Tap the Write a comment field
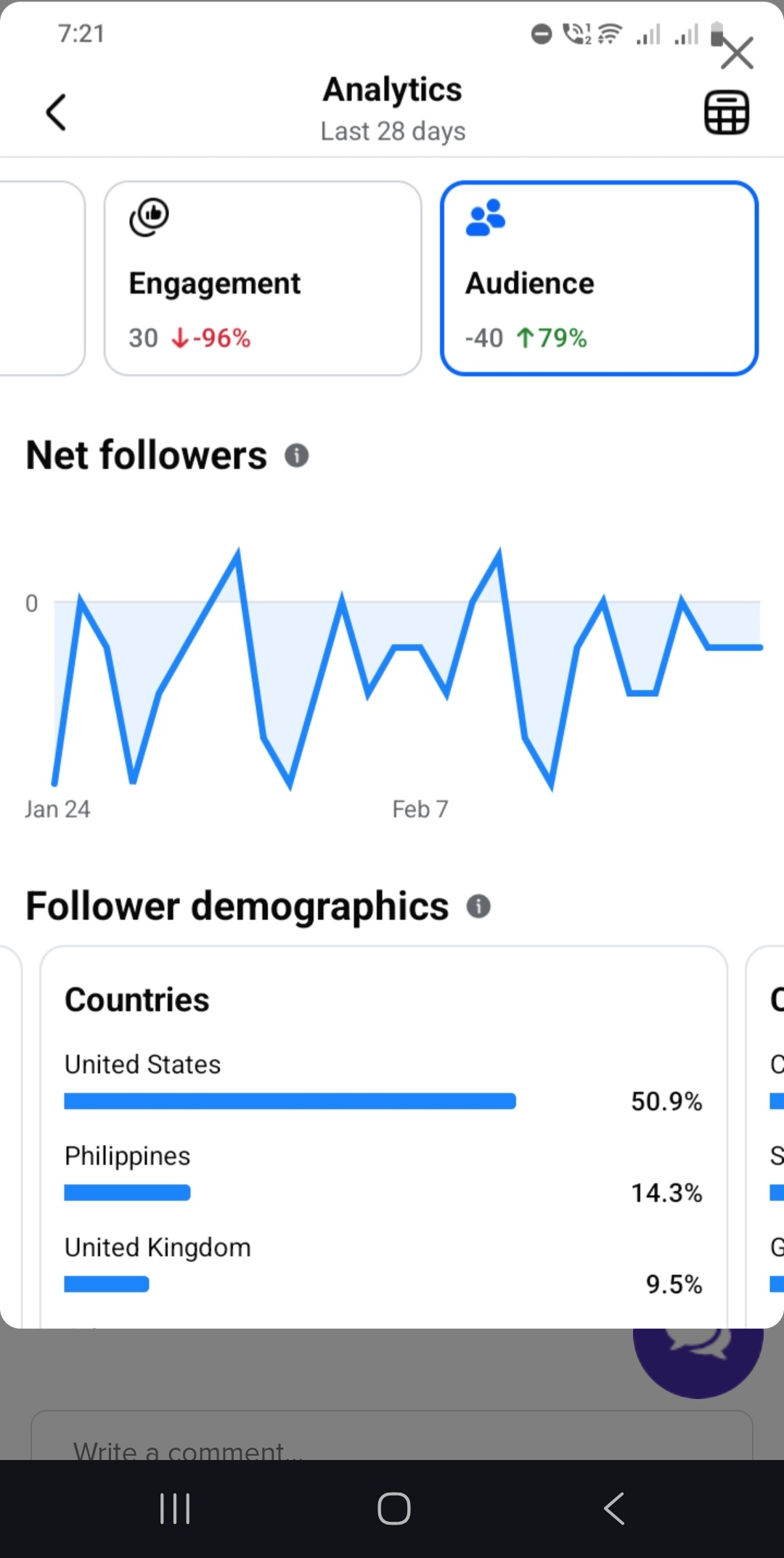The height and width of the screenshot is (1558, 784). tap(392, 1445)
